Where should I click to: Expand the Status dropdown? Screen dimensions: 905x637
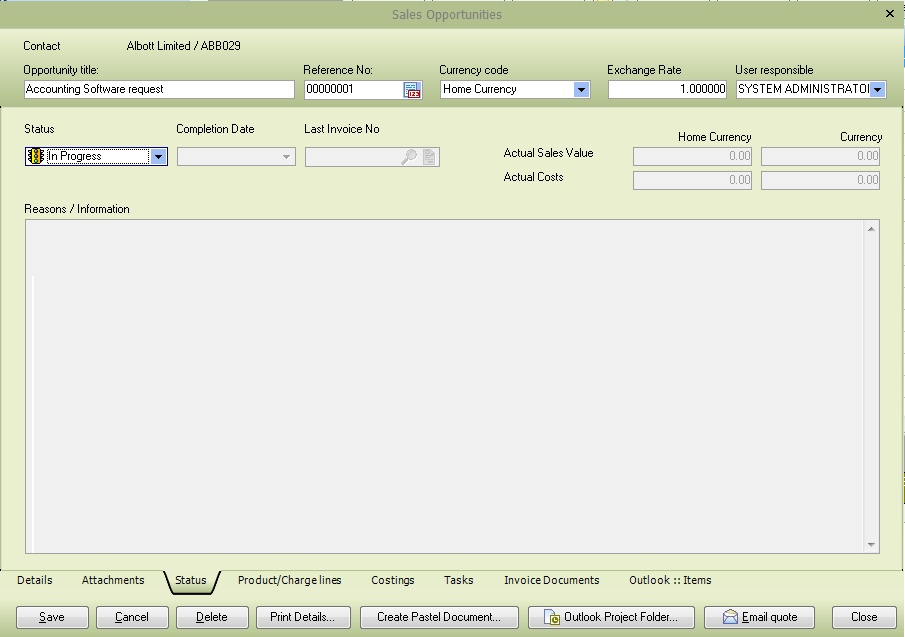pos(158,156)
